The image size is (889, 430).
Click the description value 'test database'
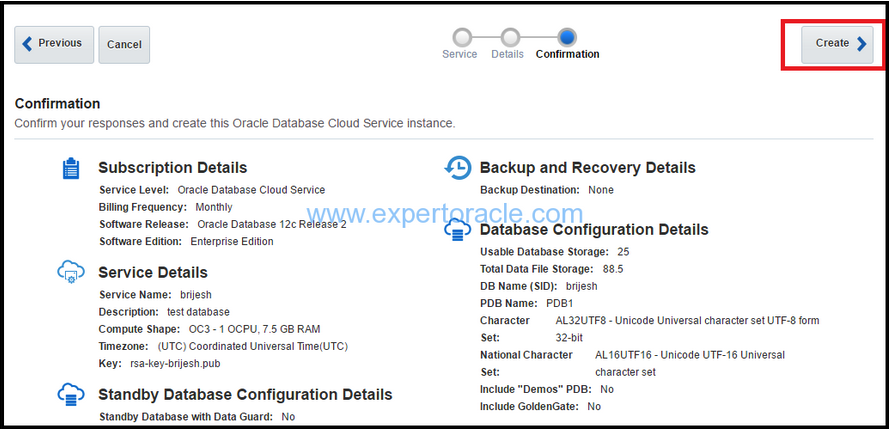[x=198, y=312]
